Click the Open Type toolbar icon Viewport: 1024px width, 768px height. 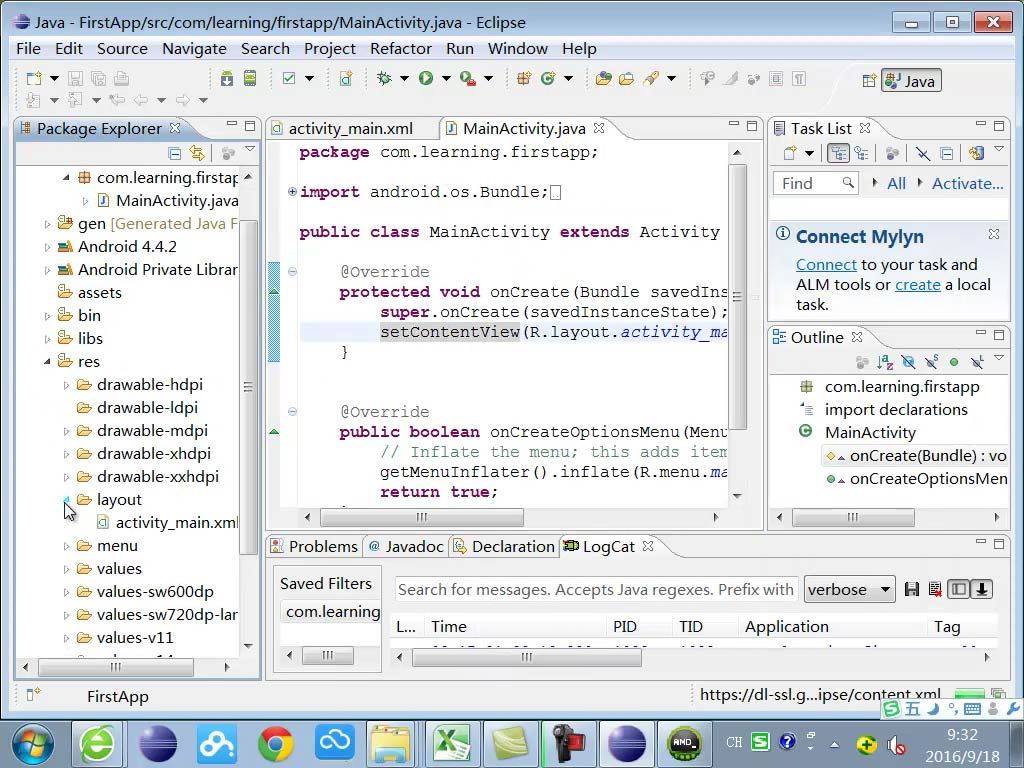tap(603, 79)
